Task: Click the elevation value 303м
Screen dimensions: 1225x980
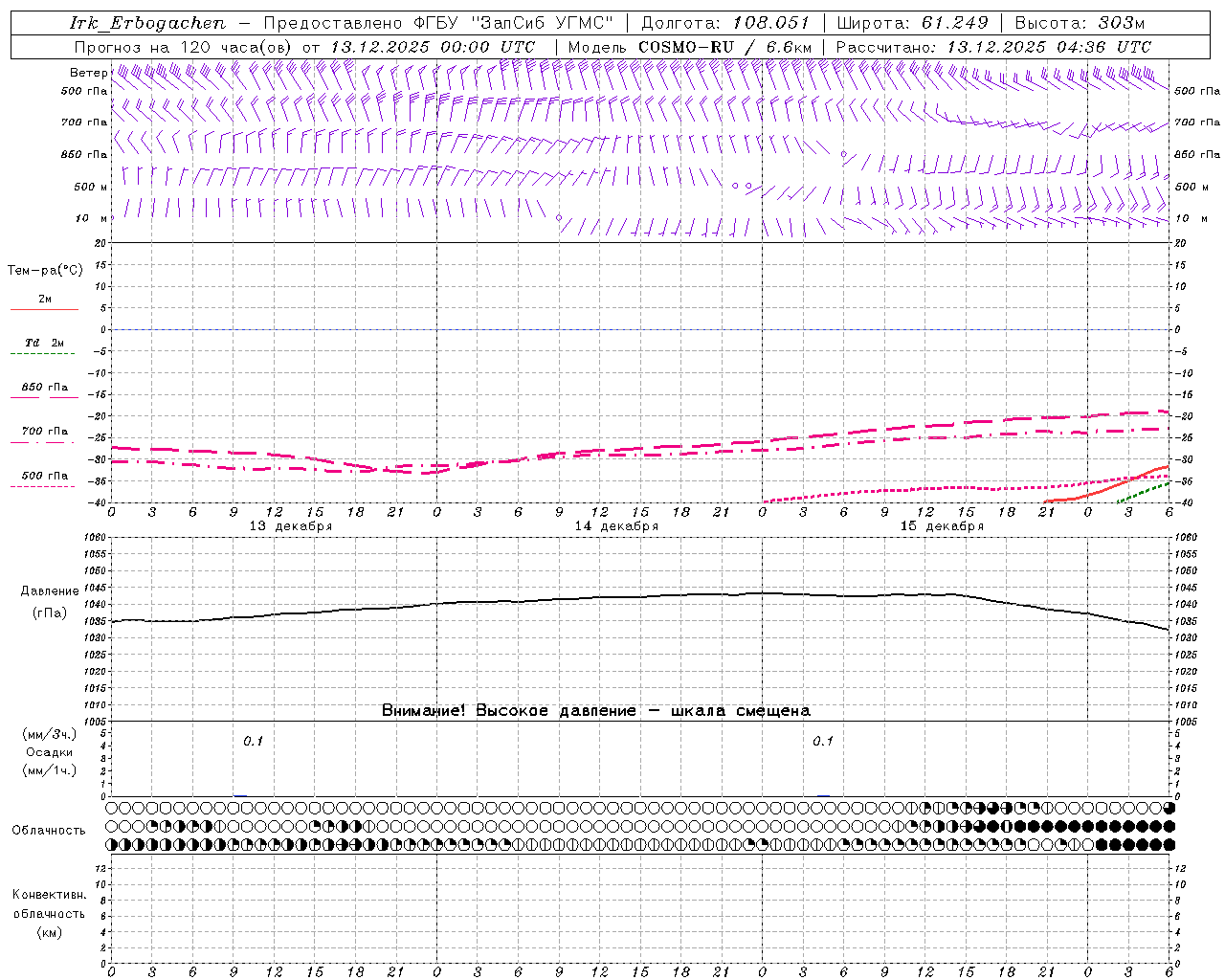Action: tap(1120, 23)
